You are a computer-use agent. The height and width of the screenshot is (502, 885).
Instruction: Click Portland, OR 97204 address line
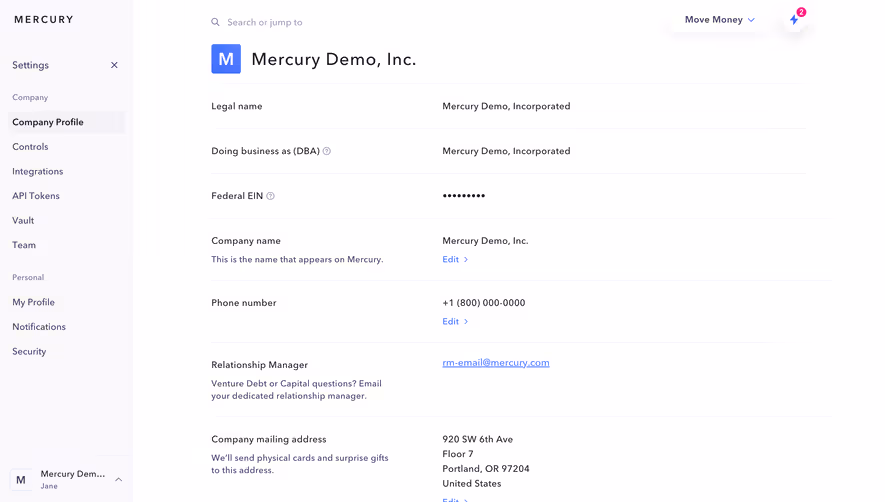[x=486, y=469]
